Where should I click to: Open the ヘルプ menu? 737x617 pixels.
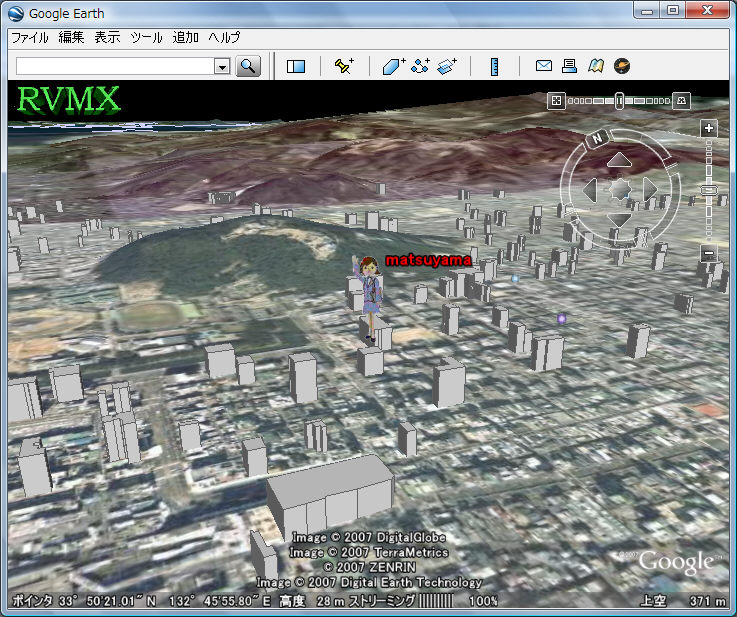pos(224,37)
